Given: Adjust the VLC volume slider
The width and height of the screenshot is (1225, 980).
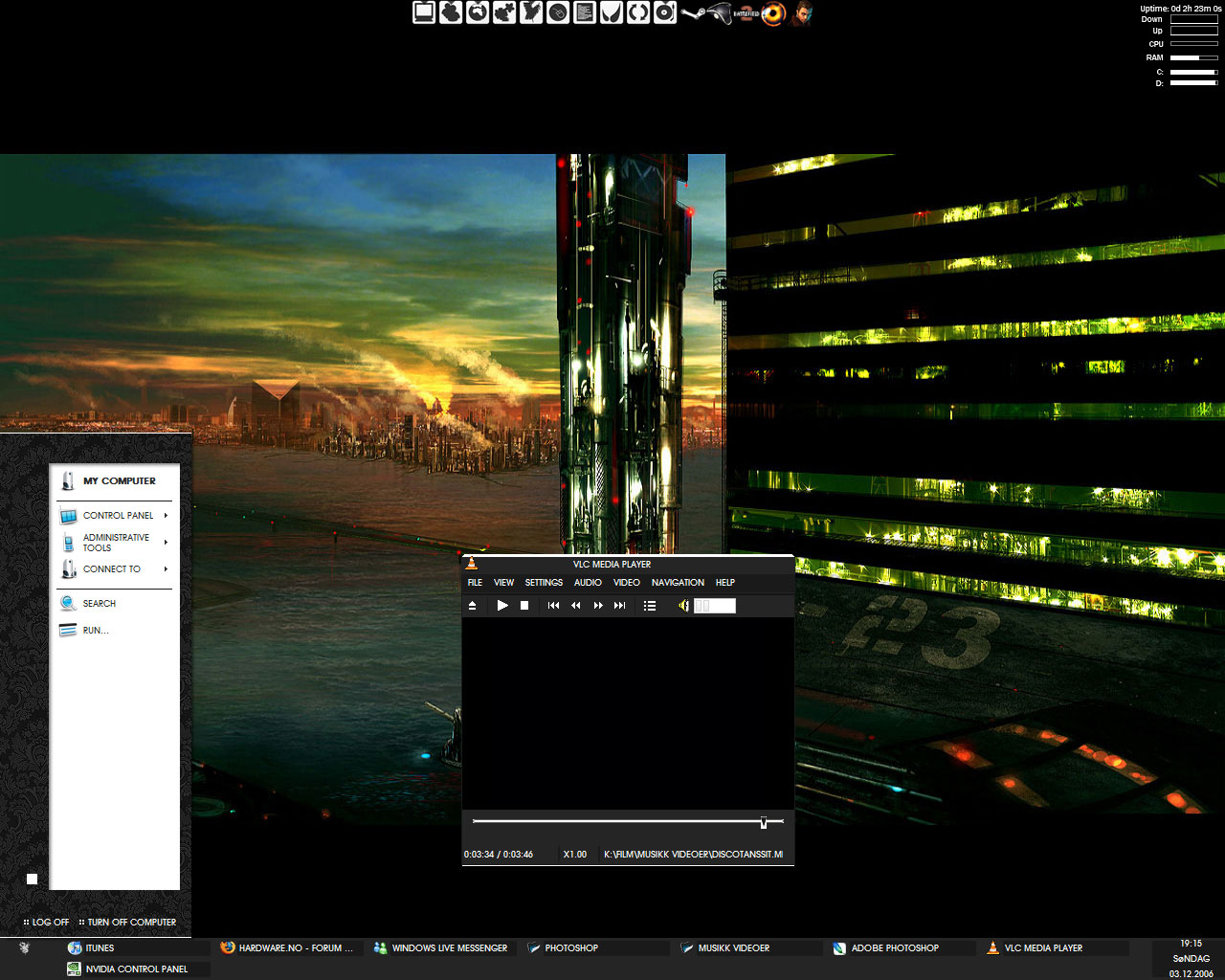Looking at the screenshot, I should [x=715, y=606].
